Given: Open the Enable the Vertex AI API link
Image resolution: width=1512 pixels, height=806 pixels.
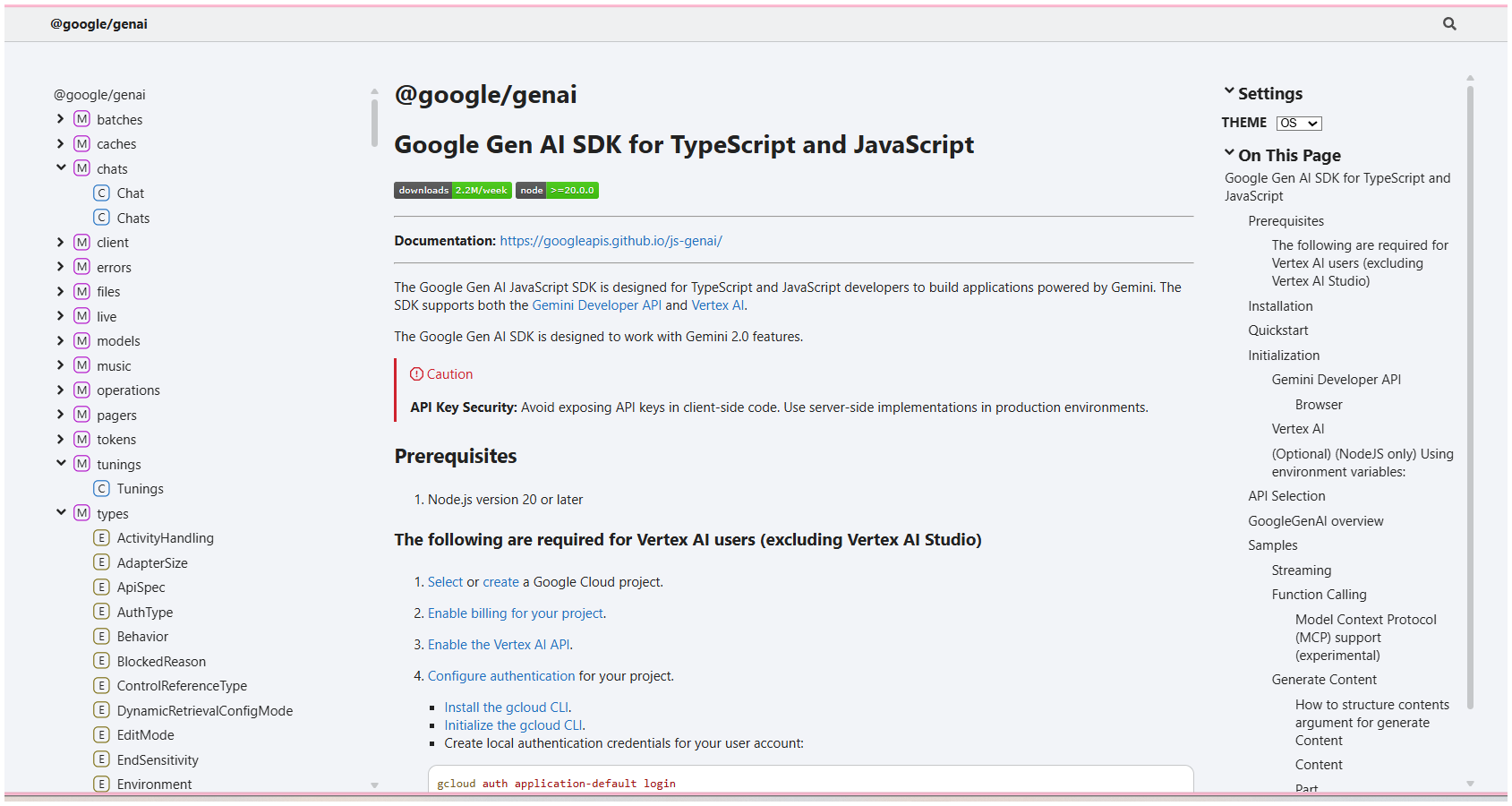Looking at the screenshot, I should click(499, 645).
